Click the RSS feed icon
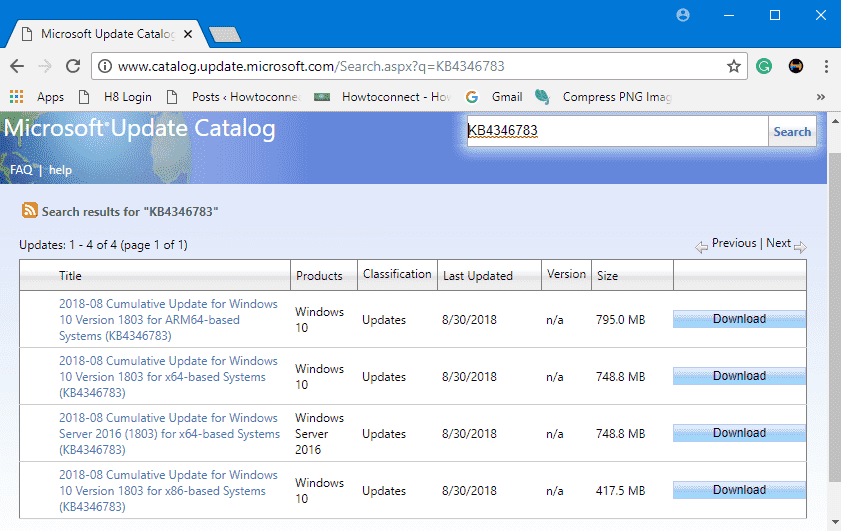Image resolution: width=841 pixels, height=531 pixels. (29, 210)
